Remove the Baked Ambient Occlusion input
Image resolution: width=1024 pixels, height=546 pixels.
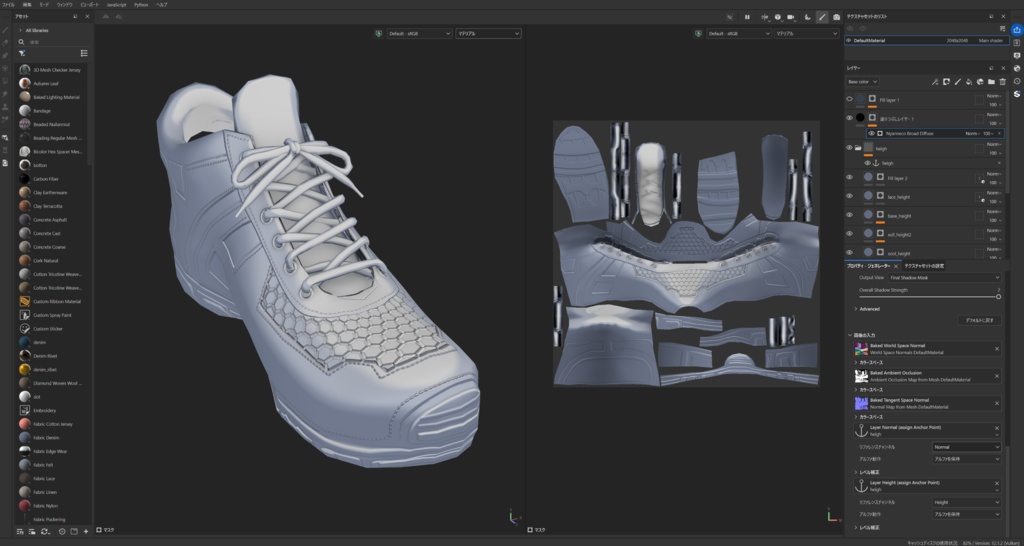[x=997, y=376]
